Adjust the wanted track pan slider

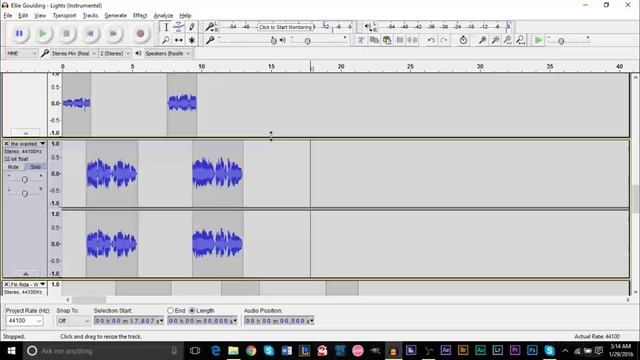point(24,193)
